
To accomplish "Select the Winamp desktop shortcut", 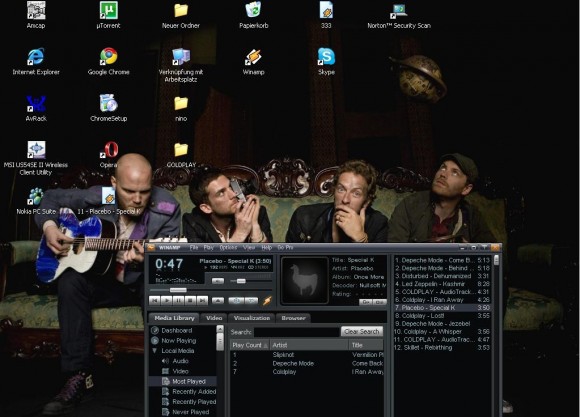I will coord(253,61).
